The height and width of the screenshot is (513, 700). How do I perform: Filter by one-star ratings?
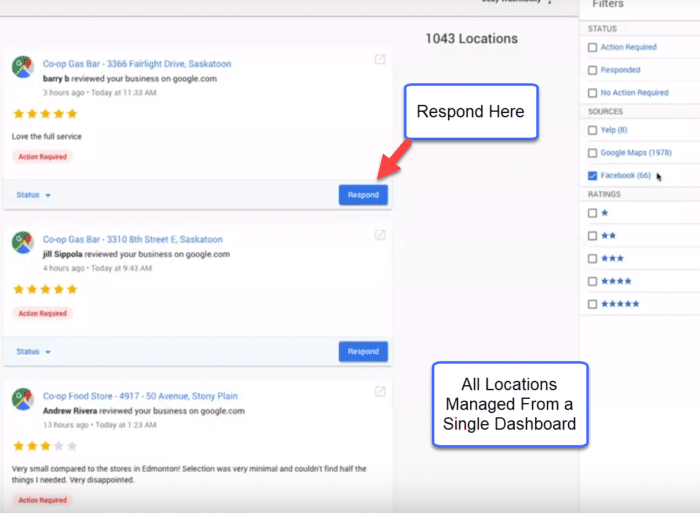tap(592, 213)
